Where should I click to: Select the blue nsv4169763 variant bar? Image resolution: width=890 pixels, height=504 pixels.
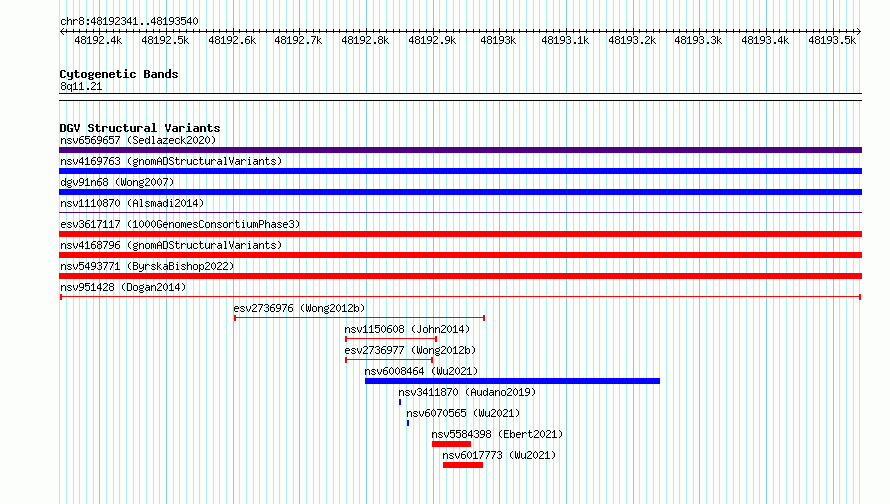click(x=460, y=171)
